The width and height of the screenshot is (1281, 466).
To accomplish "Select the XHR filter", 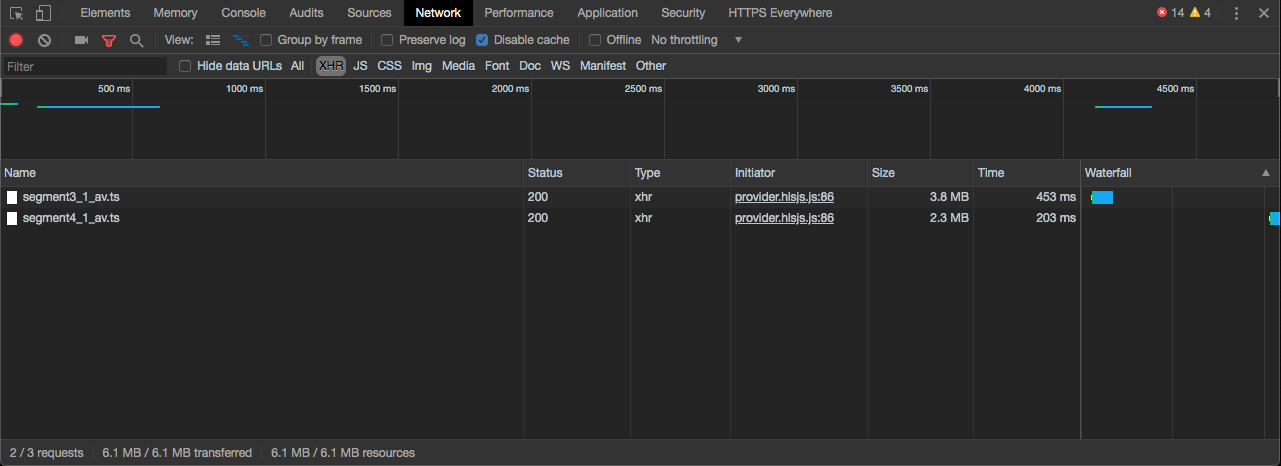I will tap(331, 66).
